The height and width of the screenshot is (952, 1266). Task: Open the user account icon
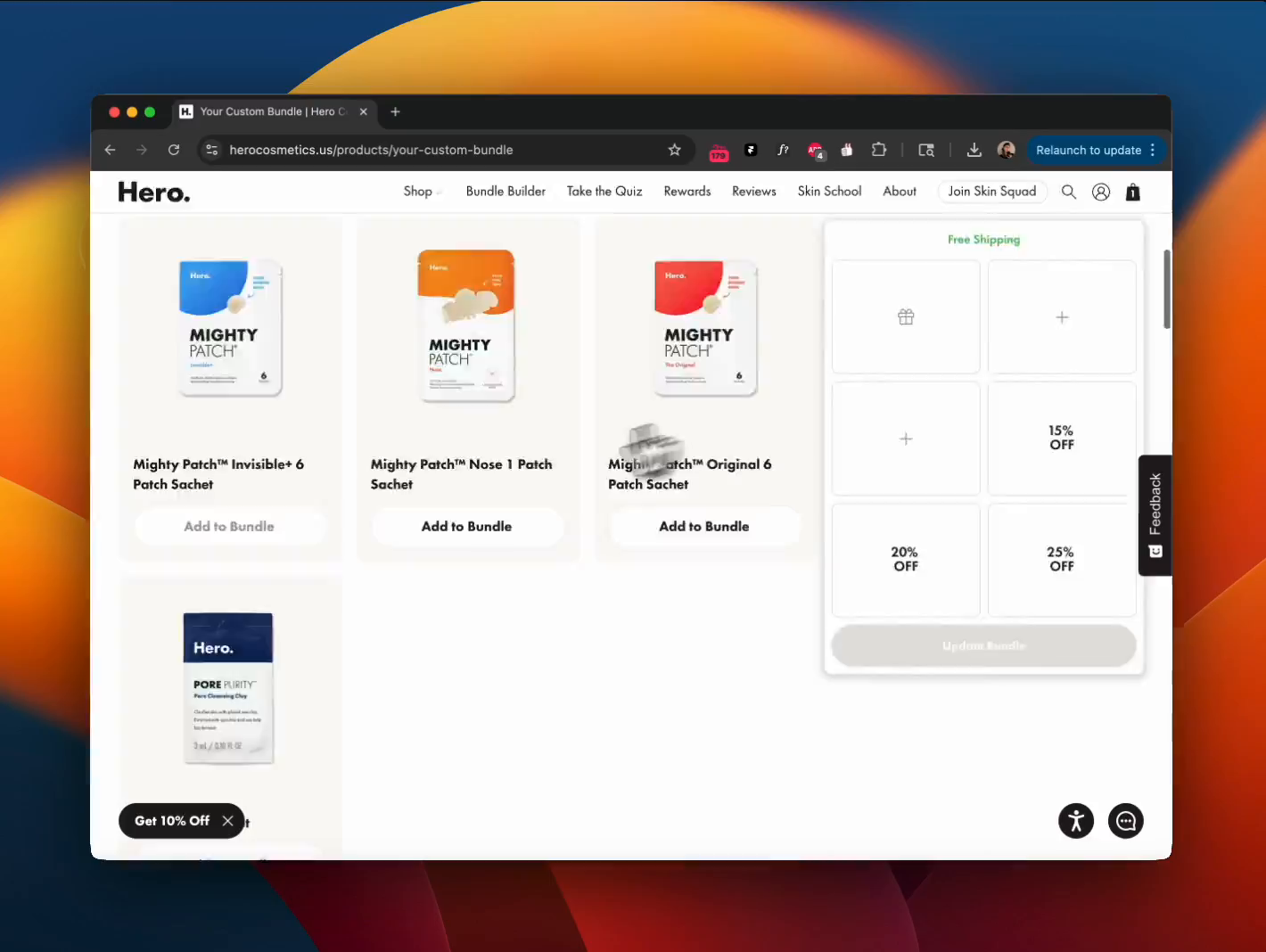coord(1101,192)
